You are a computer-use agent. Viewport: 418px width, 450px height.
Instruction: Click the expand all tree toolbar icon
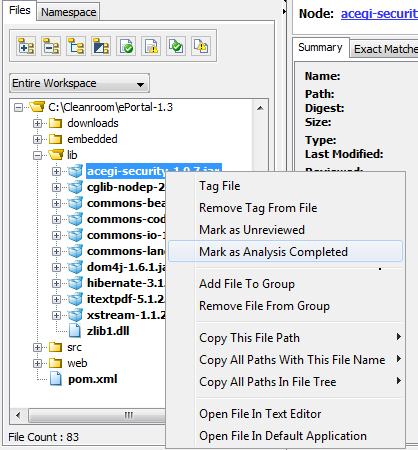(26, 46)
